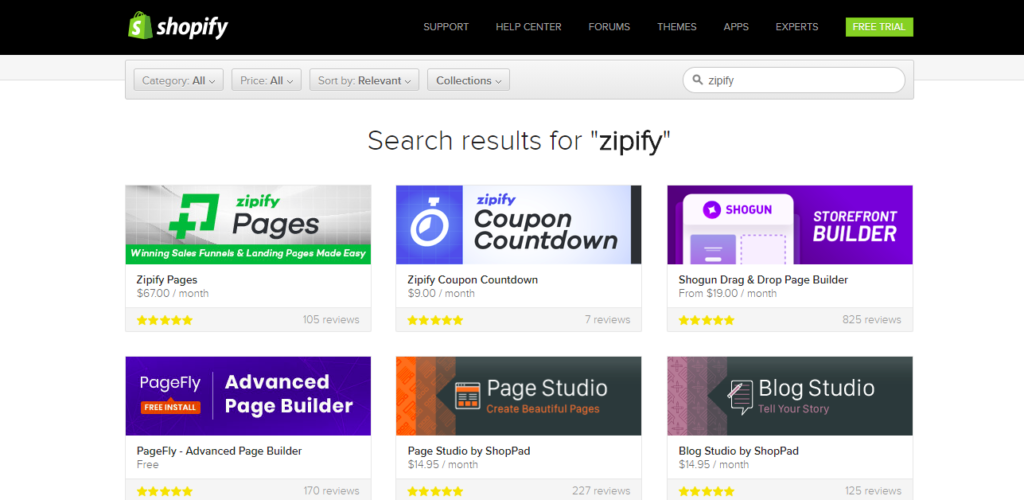1024x500 pixels.
Task: Open the Shogun Storefront Builder banner
Action: (790, 225)
